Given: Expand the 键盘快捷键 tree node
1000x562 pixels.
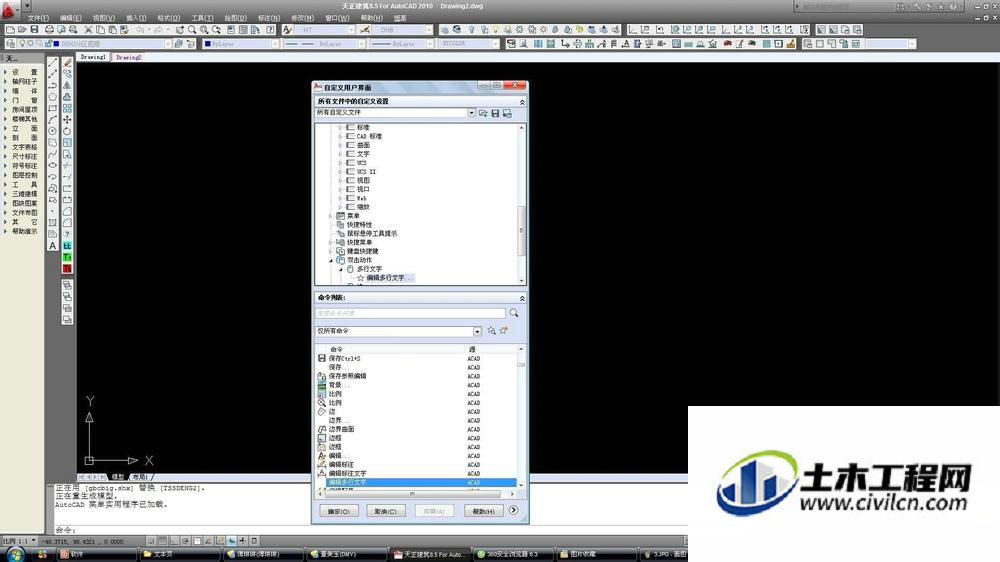Looking at the screenshot, I should pos(331,251).
